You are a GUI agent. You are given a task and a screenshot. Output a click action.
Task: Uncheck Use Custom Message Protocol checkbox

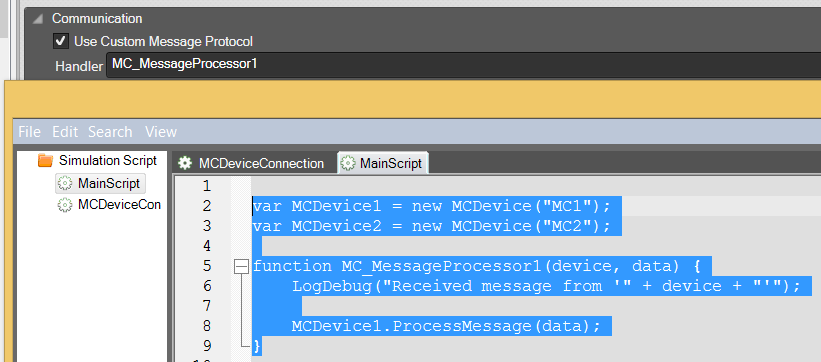point(61,40)
